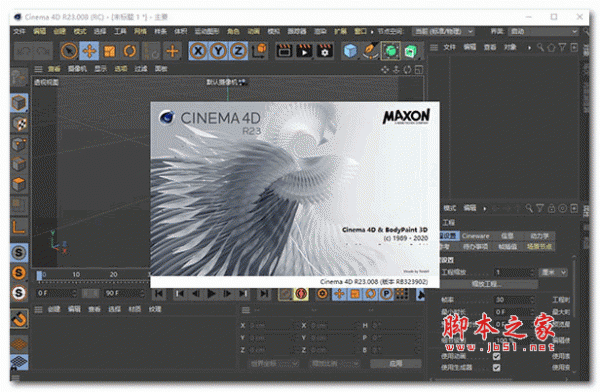Select the Scale tool
Screen dimensions: 600x392
pyautogui.click(x=109, y=51)
